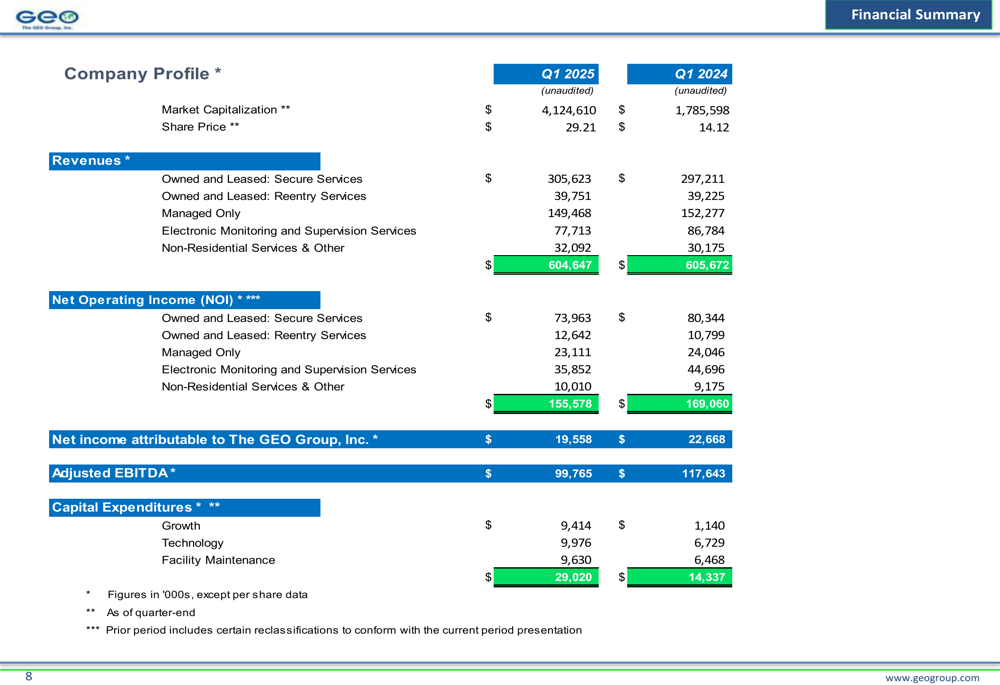1000x685 pixels.
Task: Select Non-Residential revenue 32,092
Action: point(572,248)
